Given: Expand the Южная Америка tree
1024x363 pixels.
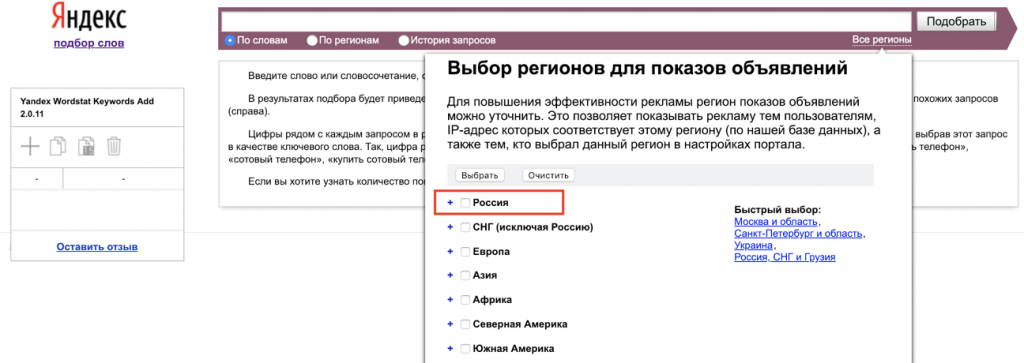Looking at the screenshot, I should pyautogui.click(x=449, y=348).
